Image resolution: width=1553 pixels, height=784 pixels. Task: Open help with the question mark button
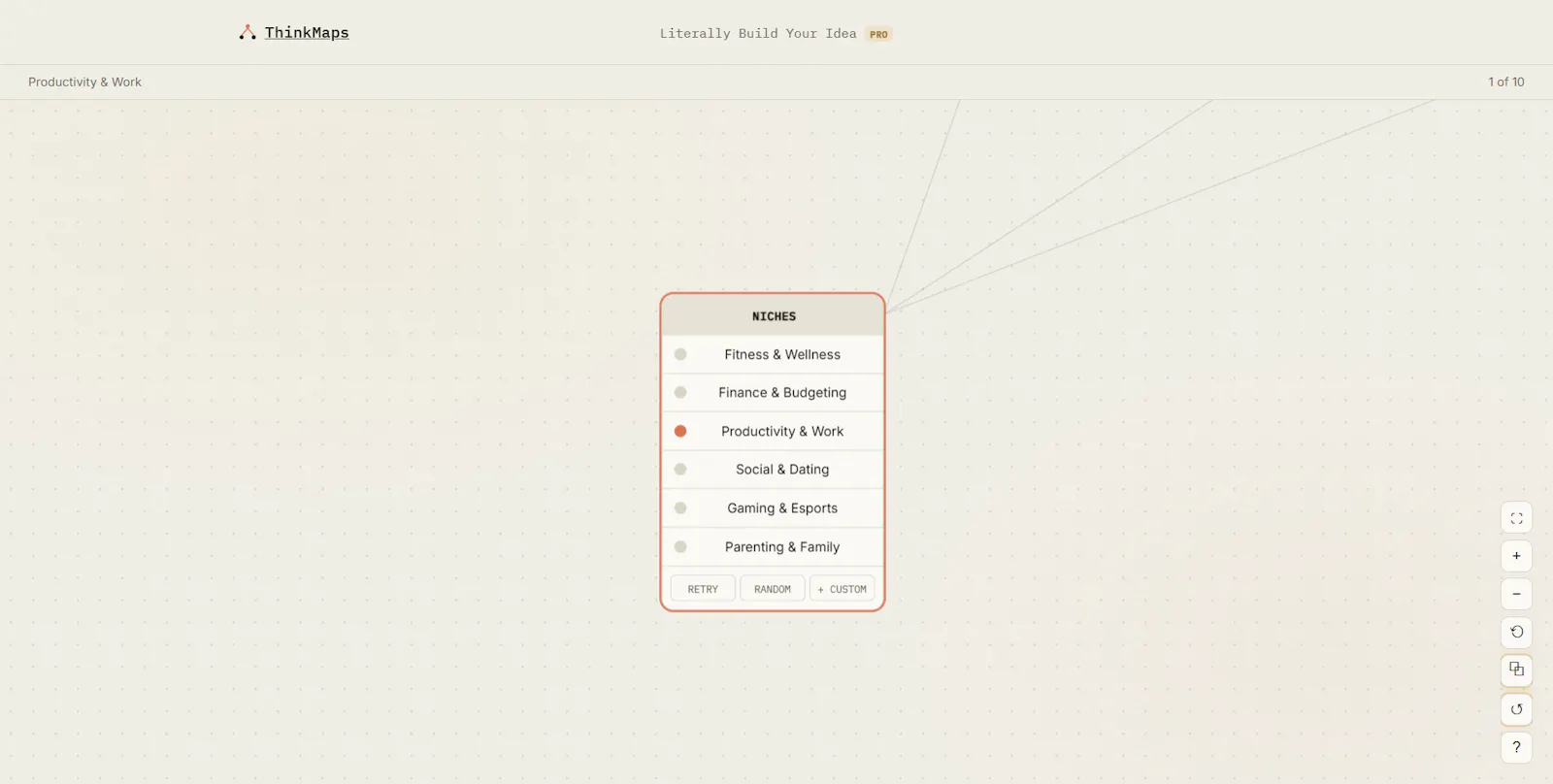(x=1516, y=747)
